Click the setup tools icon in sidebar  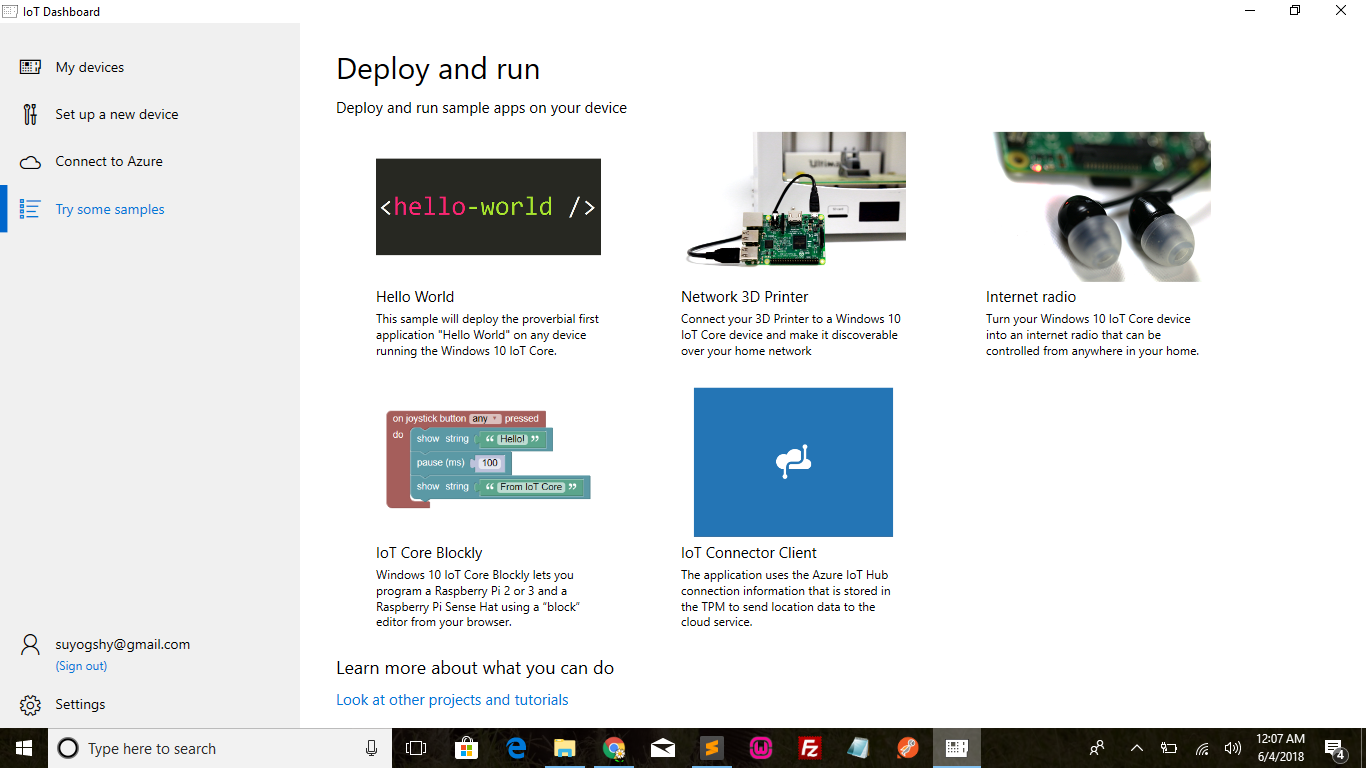click(x=30, y=114)
